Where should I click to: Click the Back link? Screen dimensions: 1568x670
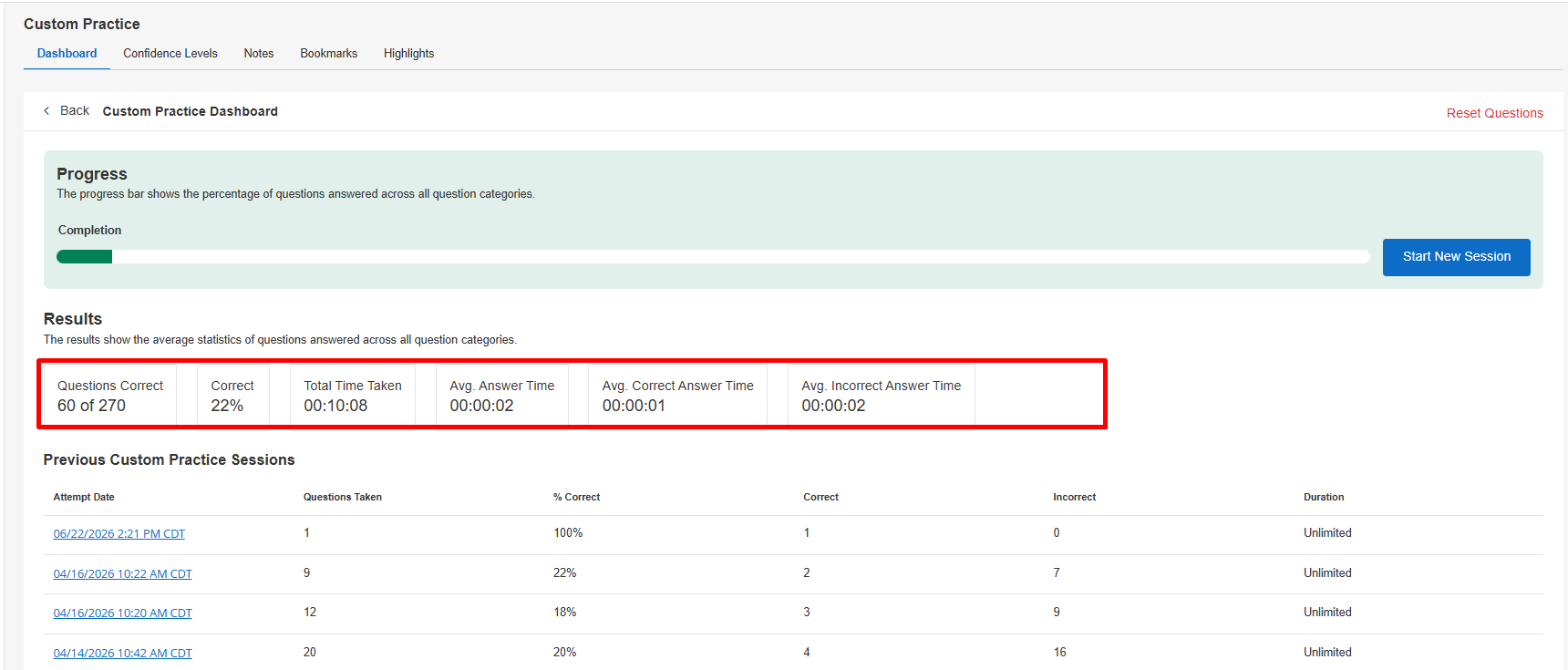click(75, 110)
